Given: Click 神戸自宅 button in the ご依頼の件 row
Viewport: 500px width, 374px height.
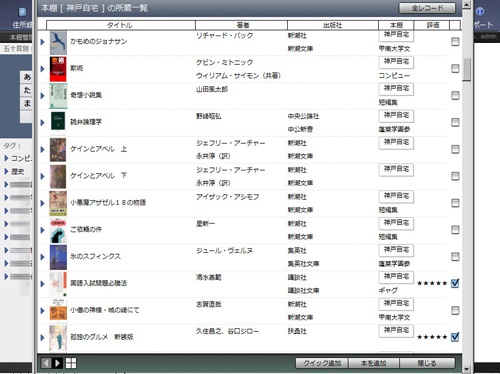Looking at the screenshot, I should point(396,223).
